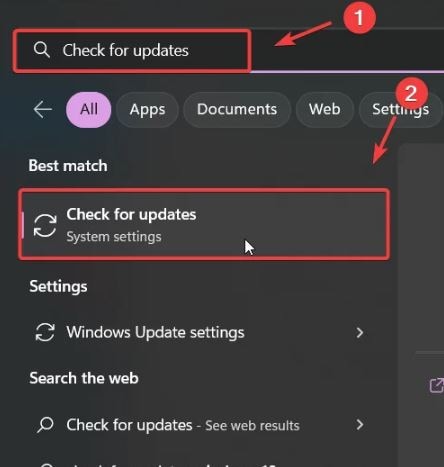This screenshot has height=467, width=444.
Task: Click the red circle labeled 1
Action: pyautogui.click(x=359, y=17)
